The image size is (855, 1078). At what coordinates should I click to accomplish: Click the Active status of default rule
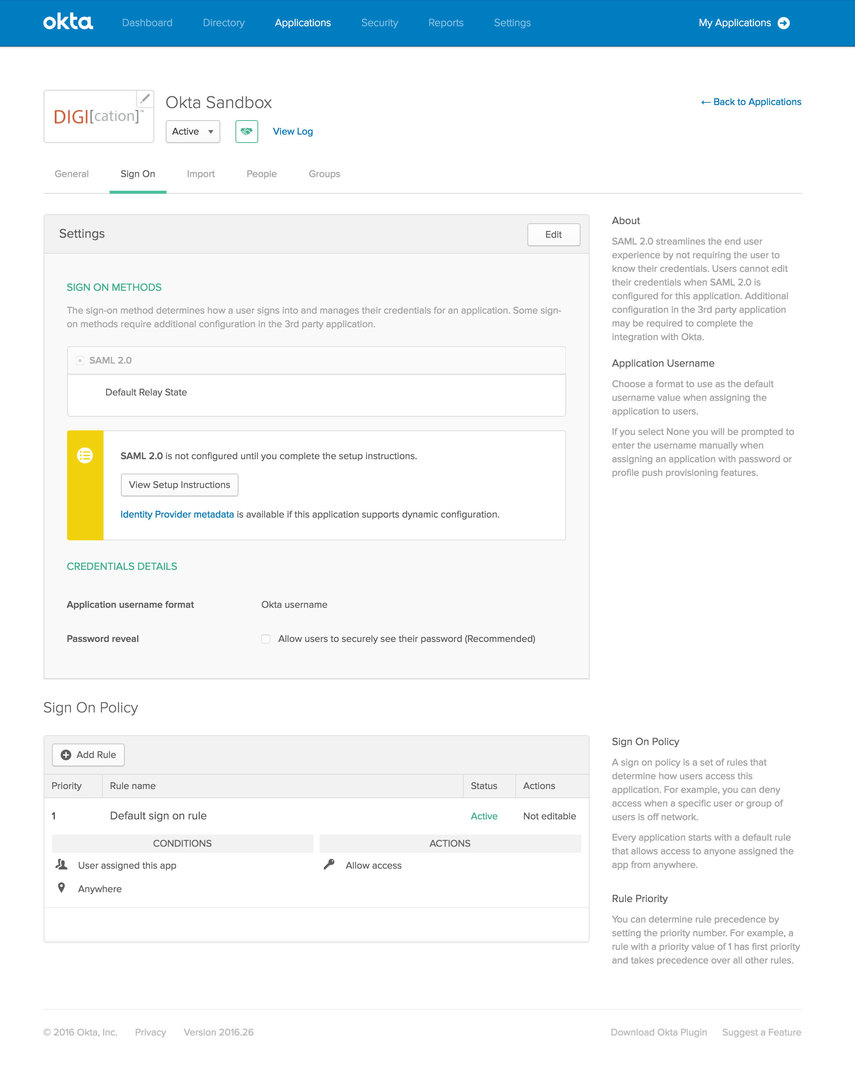pos(484,816)
